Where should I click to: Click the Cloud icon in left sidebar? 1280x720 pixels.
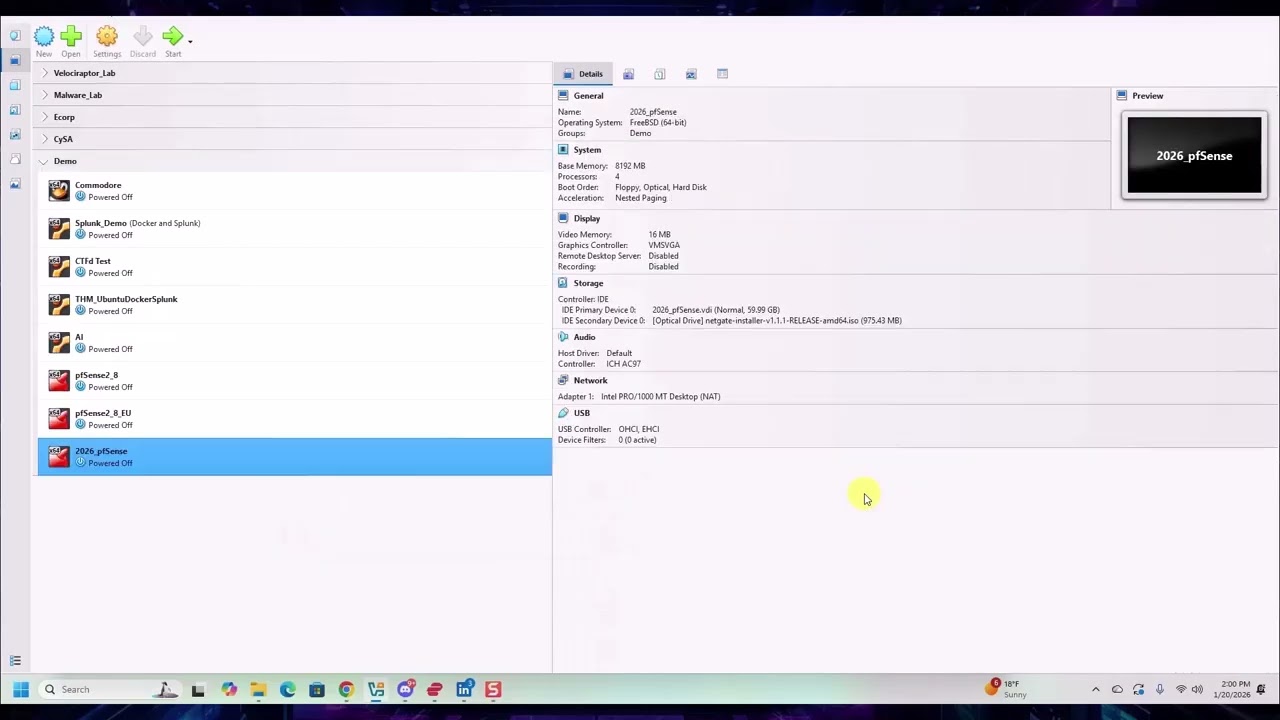(x=15, y=159)
